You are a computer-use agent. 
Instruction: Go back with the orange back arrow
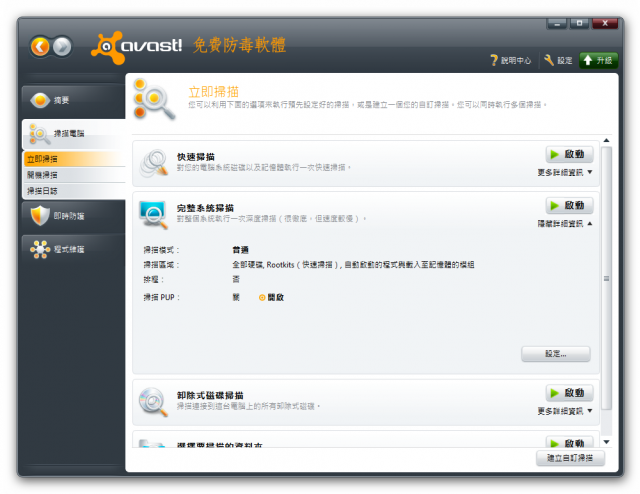coord(40,47)
